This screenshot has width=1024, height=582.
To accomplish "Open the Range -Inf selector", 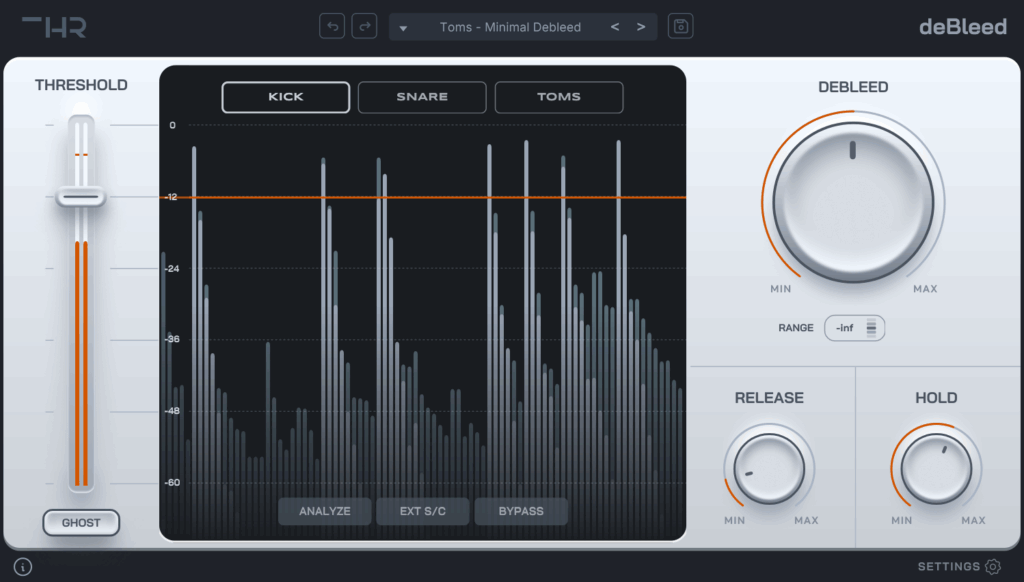I will (855, 327).
